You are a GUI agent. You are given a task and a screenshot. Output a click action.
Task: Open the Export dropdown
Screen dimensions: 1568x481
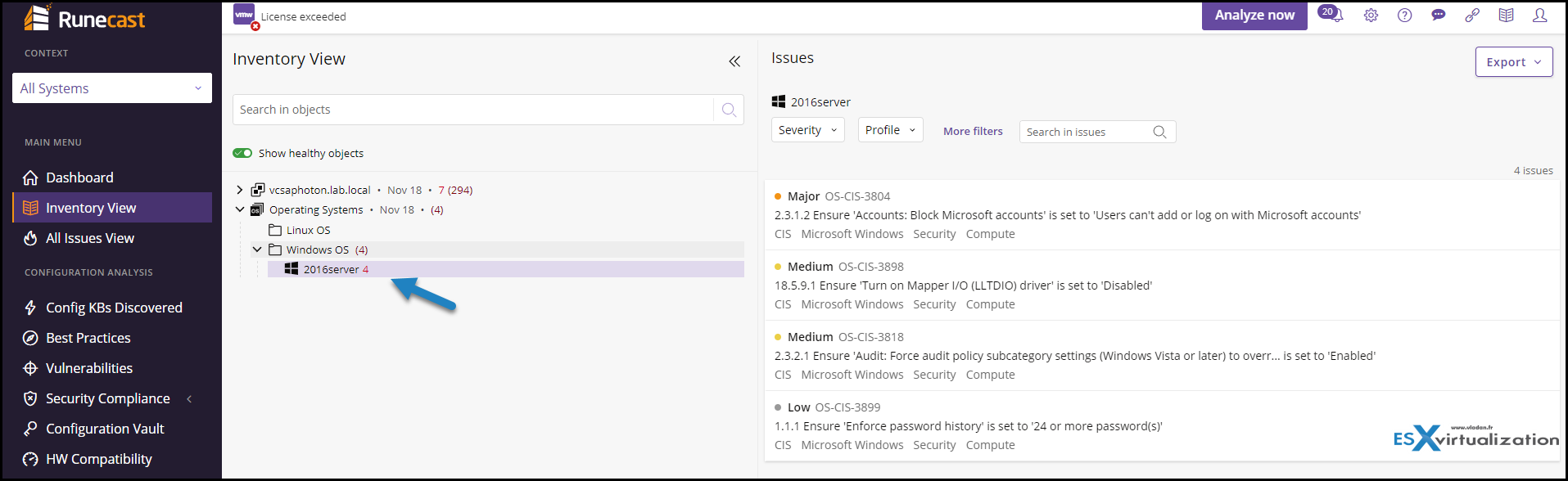1514,62
